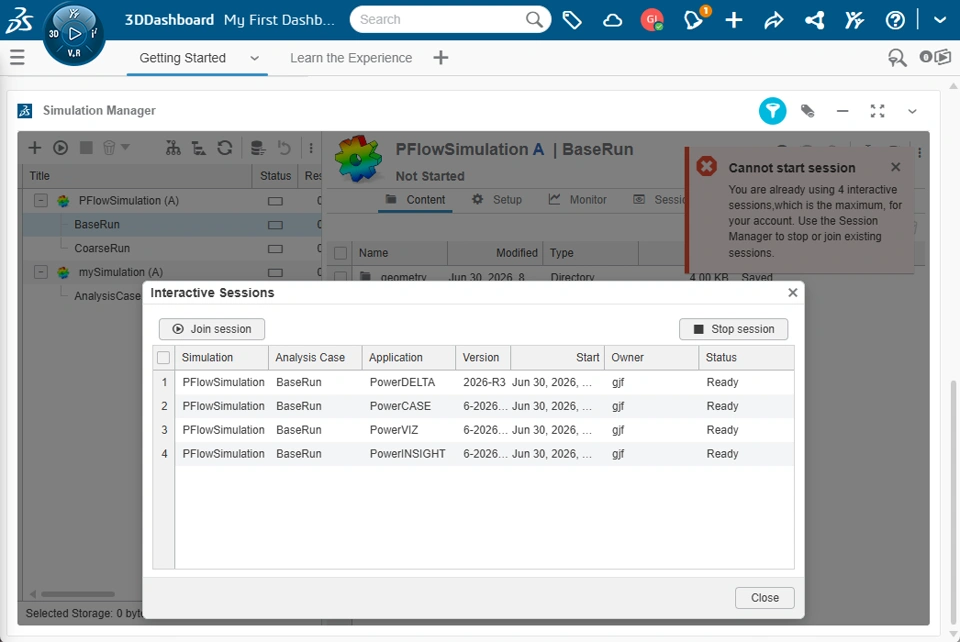Click the widget tag icon next to funnel
This screenshot has width=960, height=642.
[808, 111]
